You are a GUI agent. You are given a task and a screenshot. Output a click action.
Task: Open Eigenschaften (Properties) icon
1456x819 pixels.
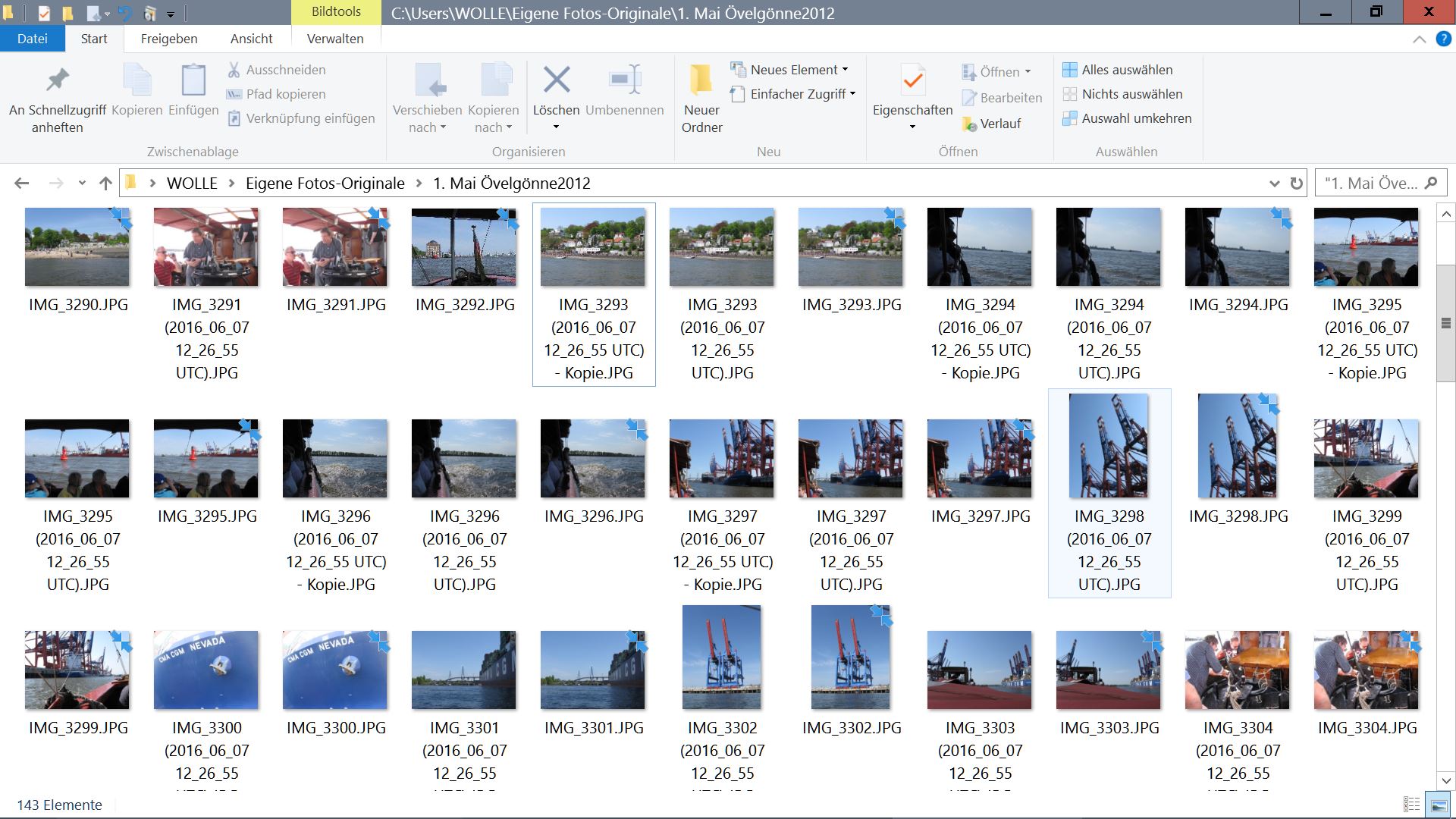click(912, 80)
